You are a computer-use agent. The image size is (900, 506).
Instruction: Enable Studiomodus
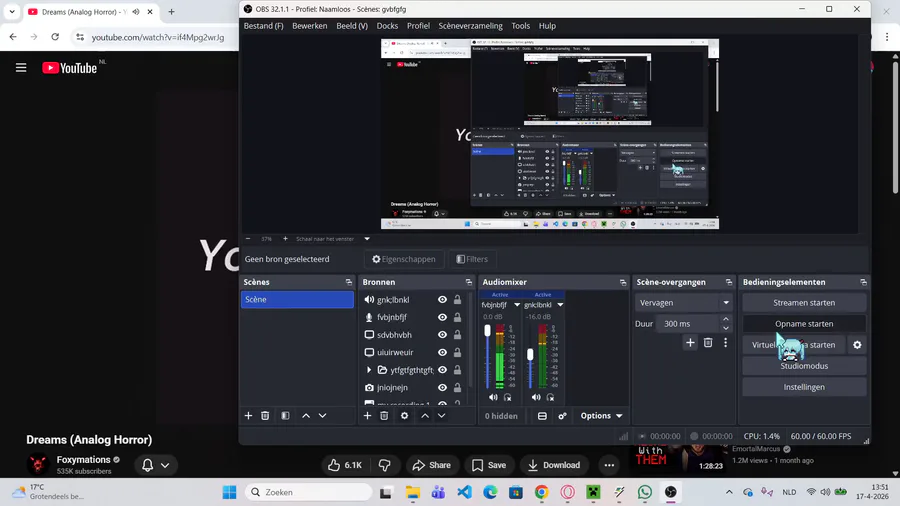click(x=804, y=366)
